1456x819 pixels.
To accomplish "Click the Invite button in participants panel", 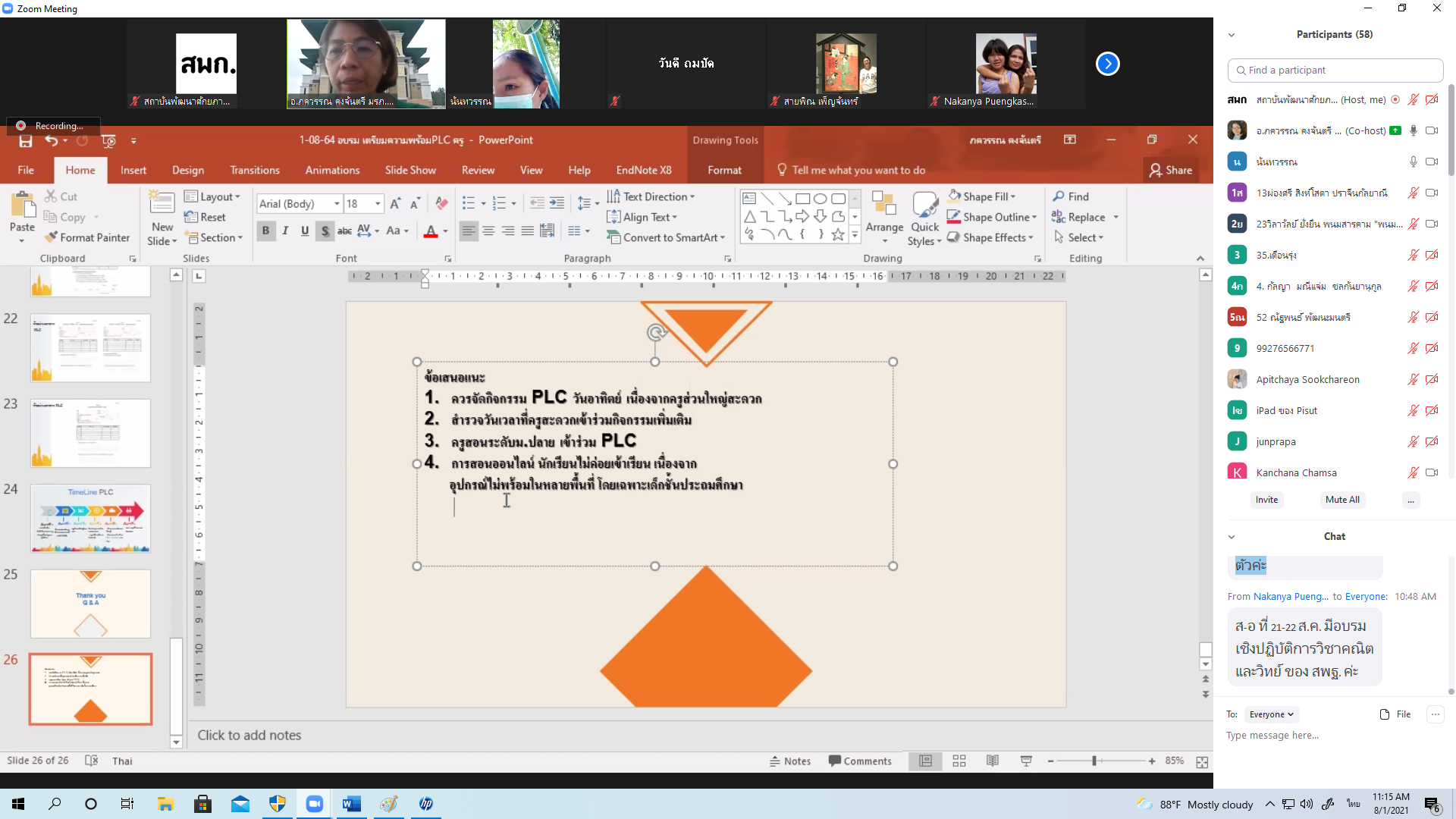I will pos(1266,500).
